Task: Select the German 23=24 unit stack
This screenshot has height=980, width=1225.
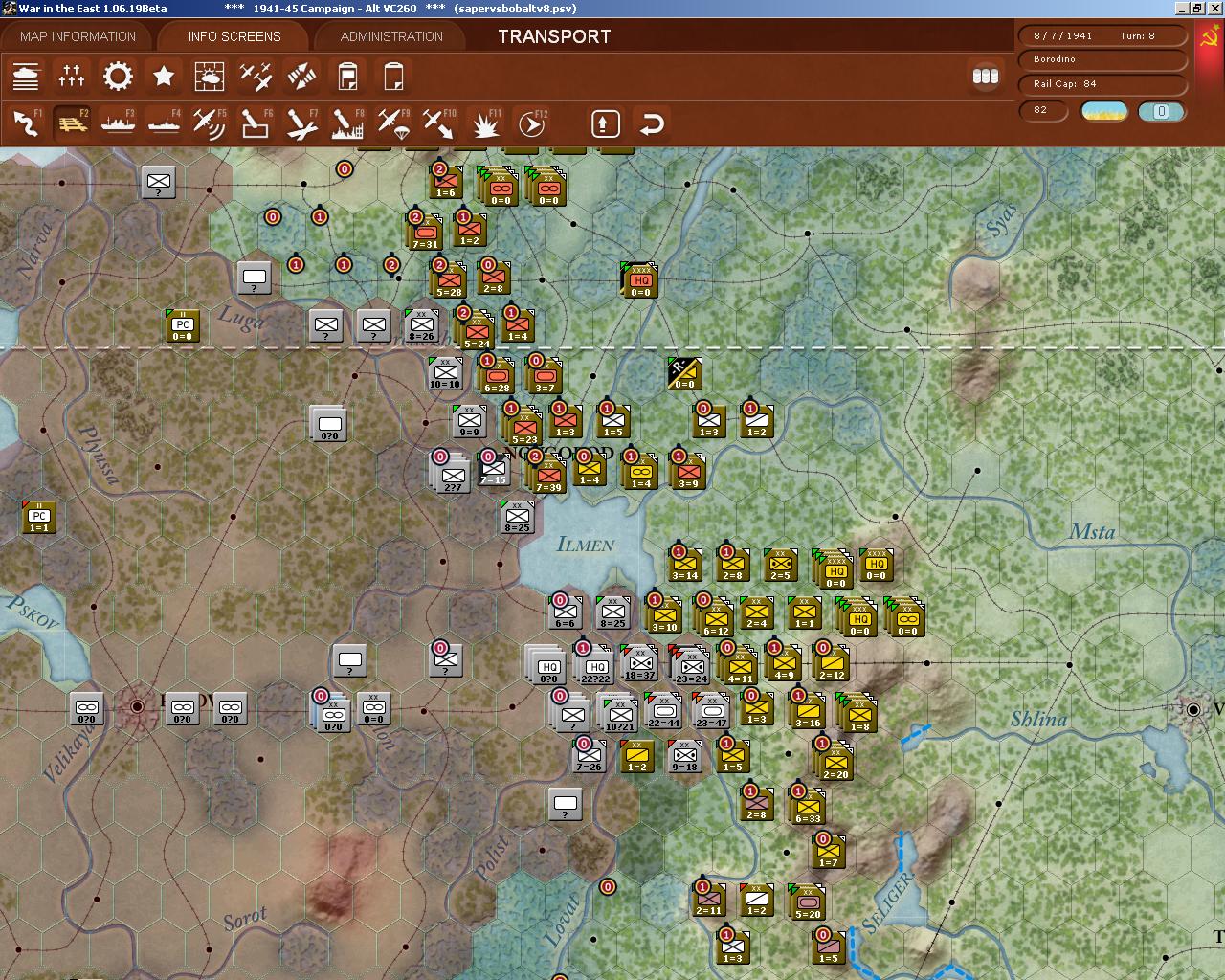Action: (x=691, y=667)
